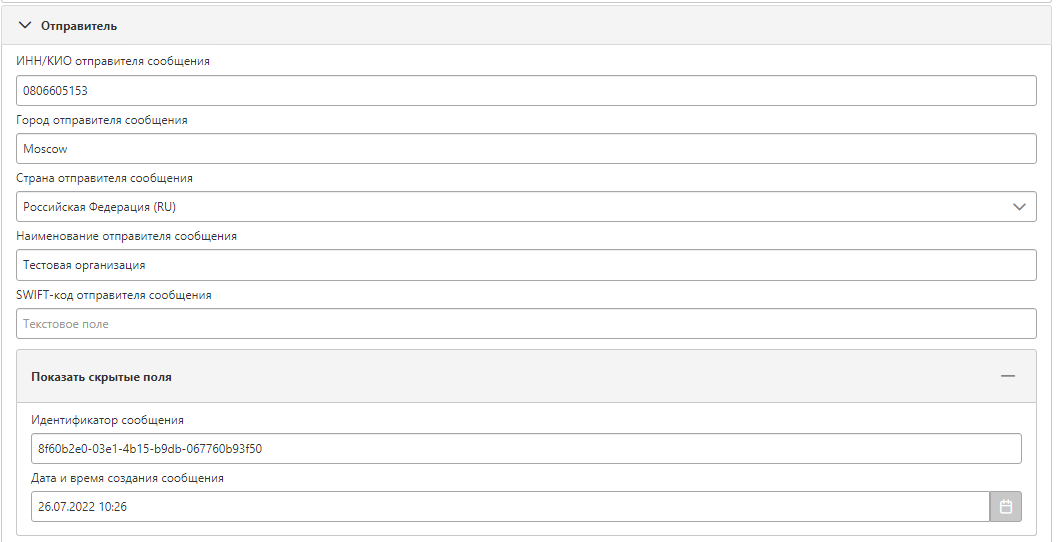Focus the ИНН/КИО sender input field
Image resolution: width=1056 pixels, height=542 pixels.
point(526,90)
